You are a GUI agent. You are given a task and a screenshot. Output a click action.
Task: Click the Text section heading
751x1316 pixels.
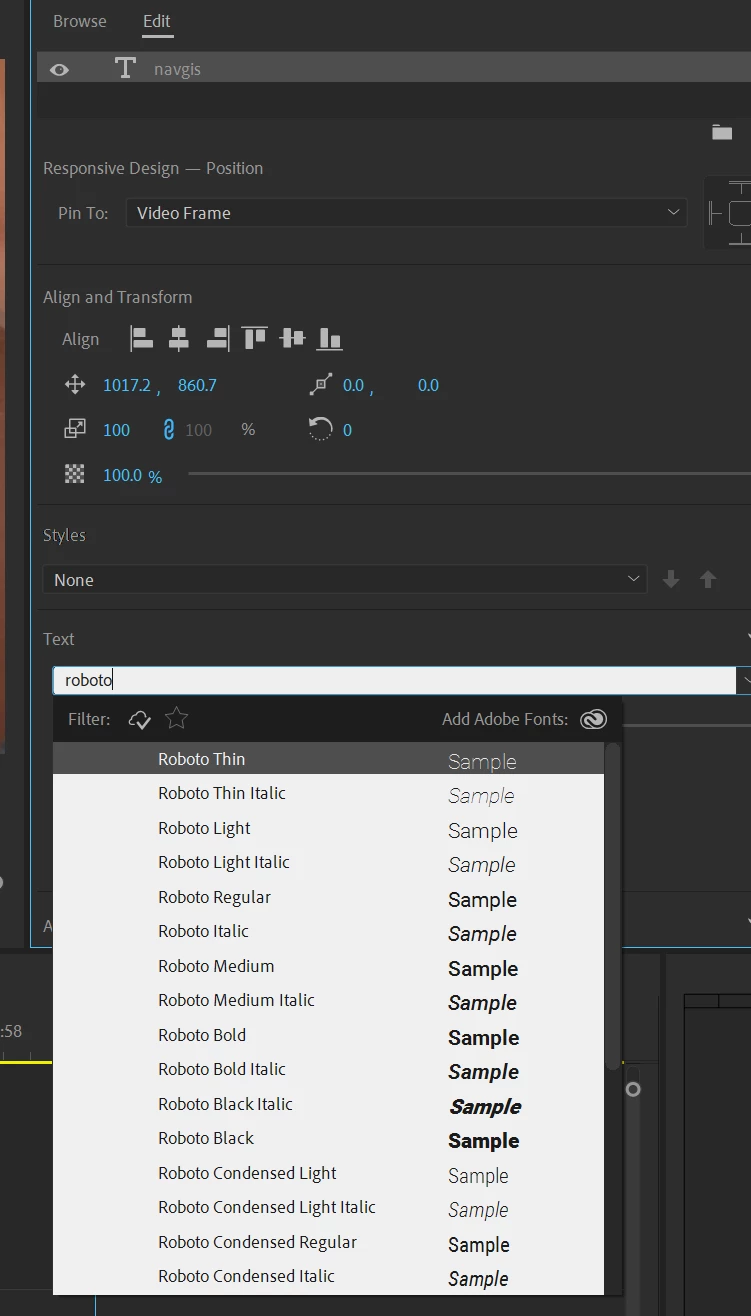pos(59,639)
